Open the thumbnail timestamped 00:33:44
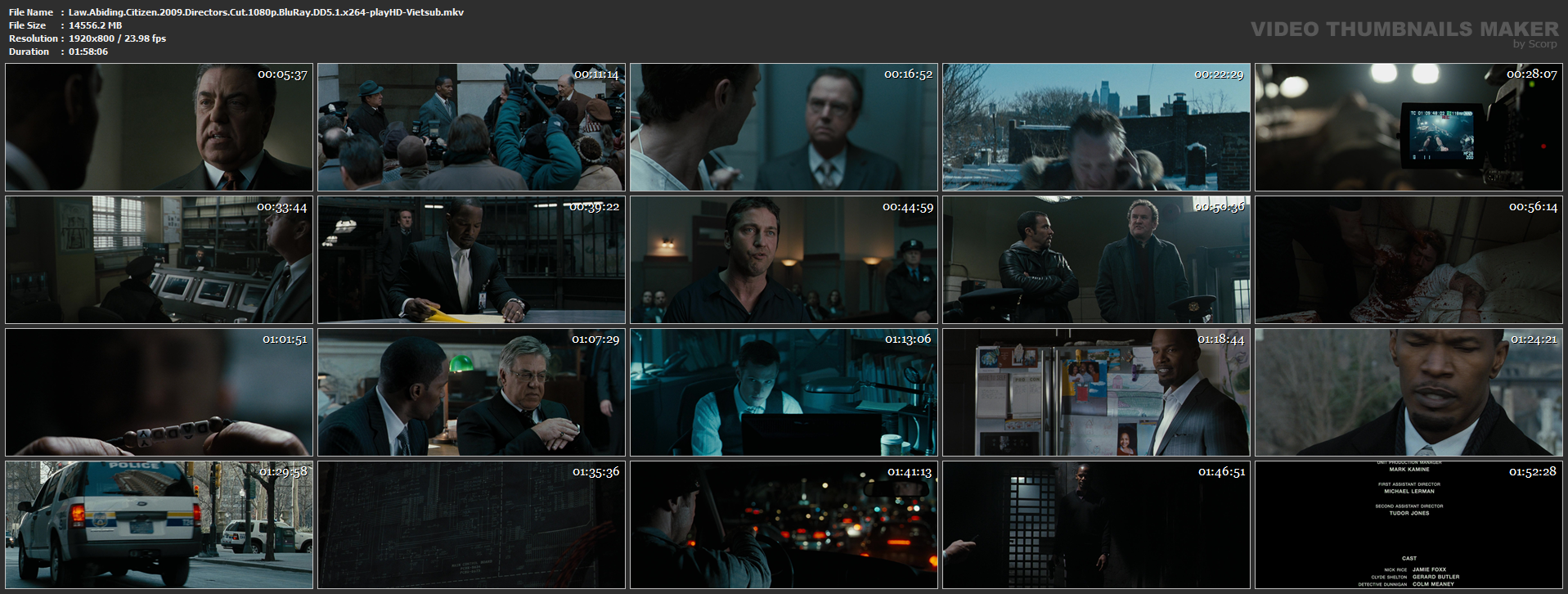The image size is (1568, 594). (x=159, y=259)
